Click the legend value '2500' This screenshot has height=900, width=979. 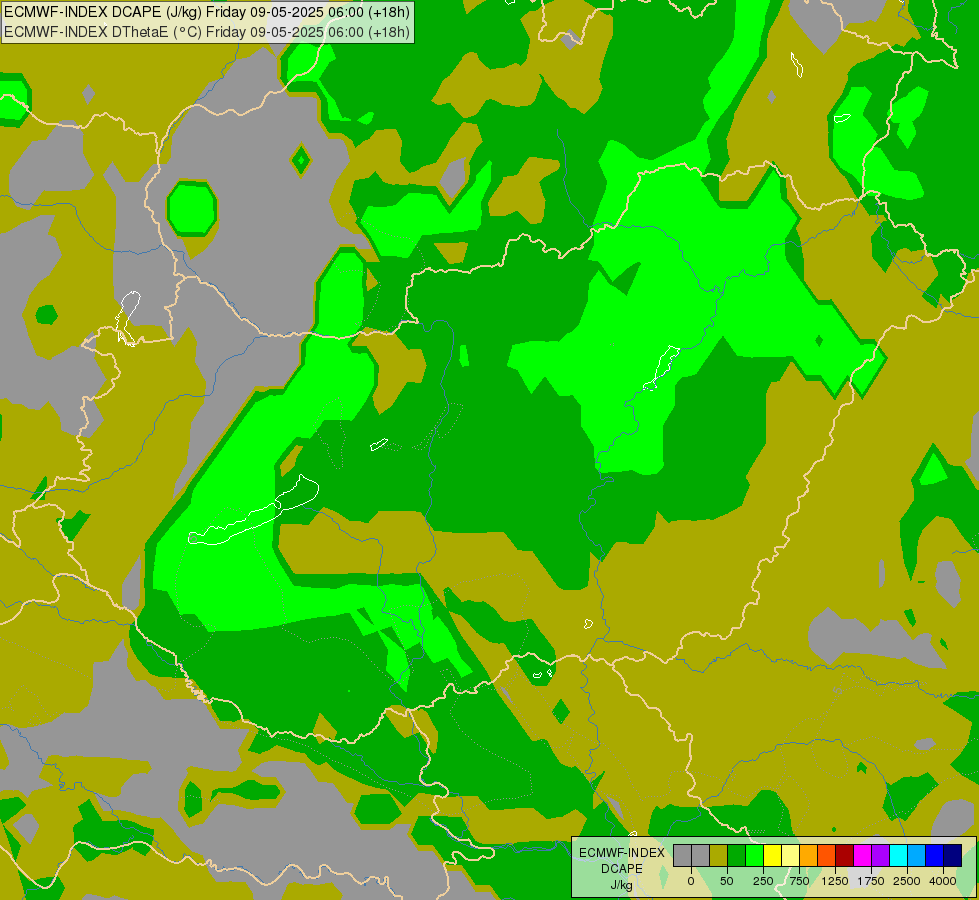point(907,881)
